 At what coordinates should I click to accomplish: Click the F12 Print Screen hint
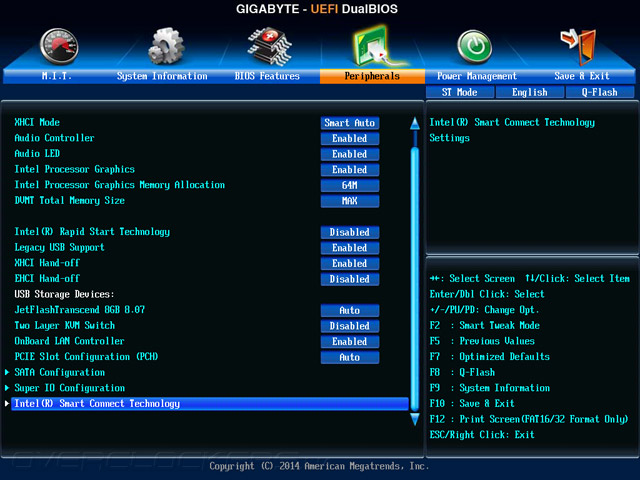coord(529,419)
